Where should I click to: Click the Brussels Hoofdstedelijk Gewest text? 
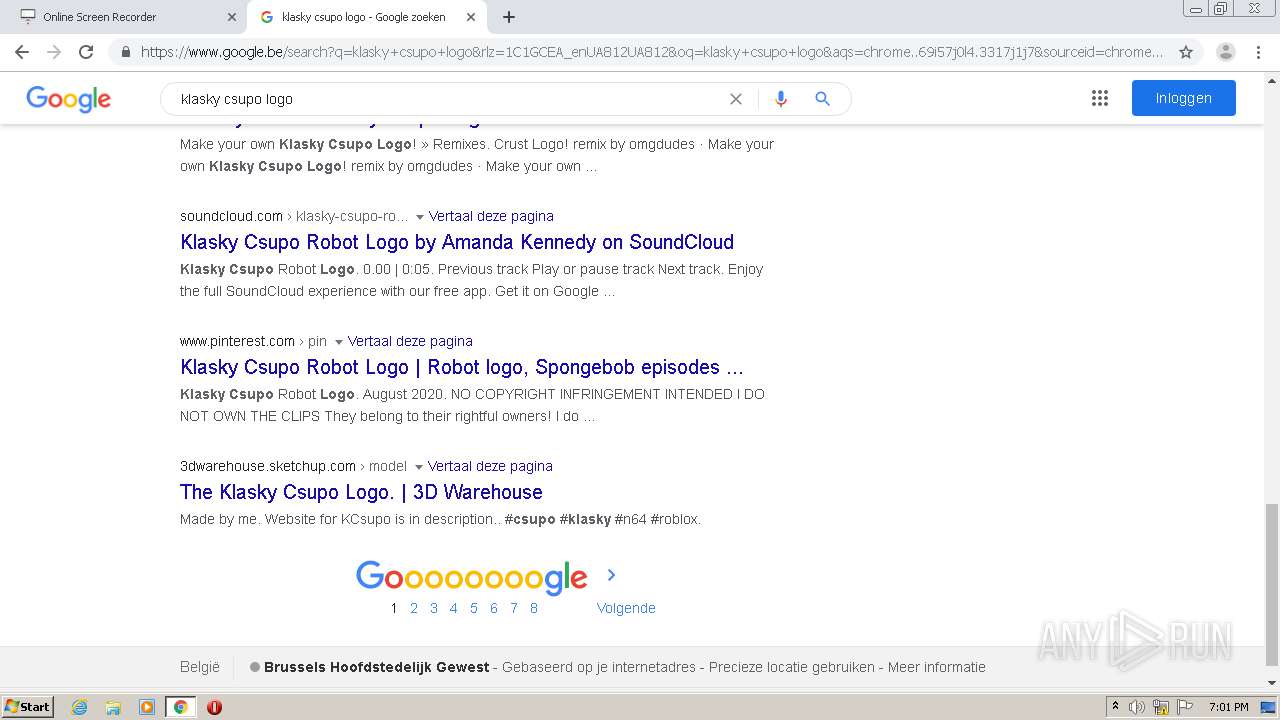[377, 667]
